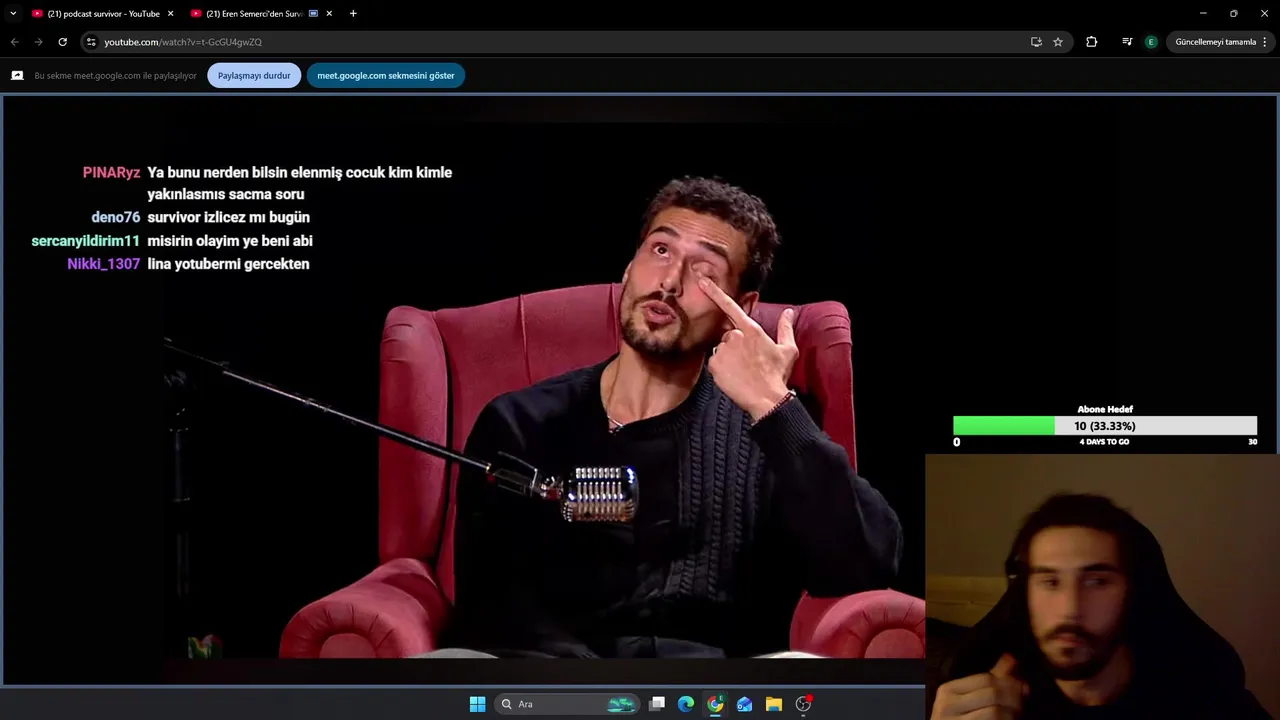The width and height of the screenshot is (1280, 720).
Task: Open Microsoft Edge from the taskbar
Action: (x=686, y=704)
